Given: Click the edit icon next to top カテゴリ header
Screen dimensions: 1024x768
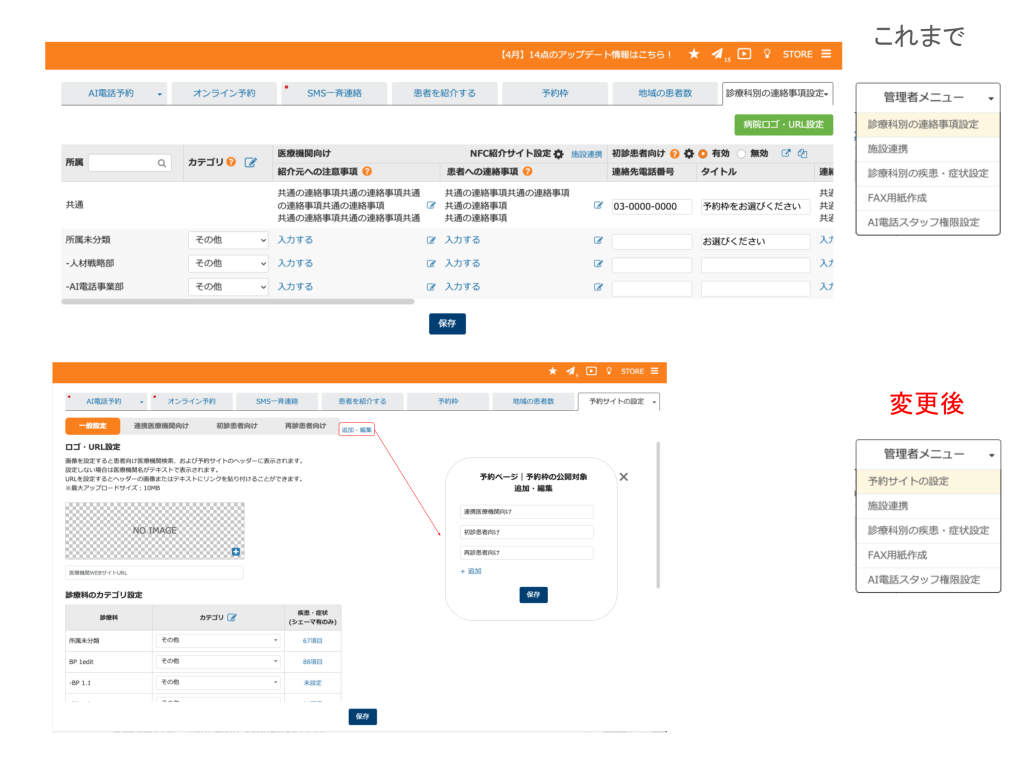Looking at the screenshot, I should pyautogui.click(x=251, y=162).
